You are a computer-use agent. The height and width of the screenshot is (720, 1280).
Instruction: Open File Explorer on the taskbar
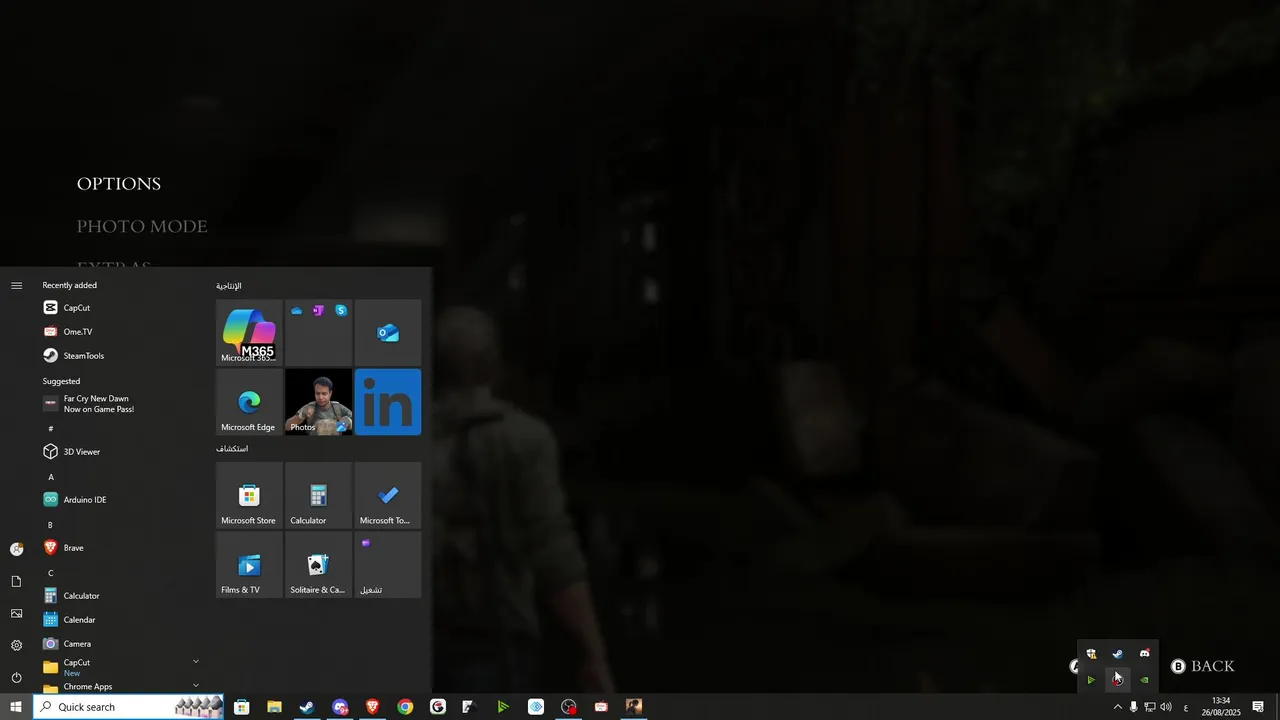coord(274,707)
